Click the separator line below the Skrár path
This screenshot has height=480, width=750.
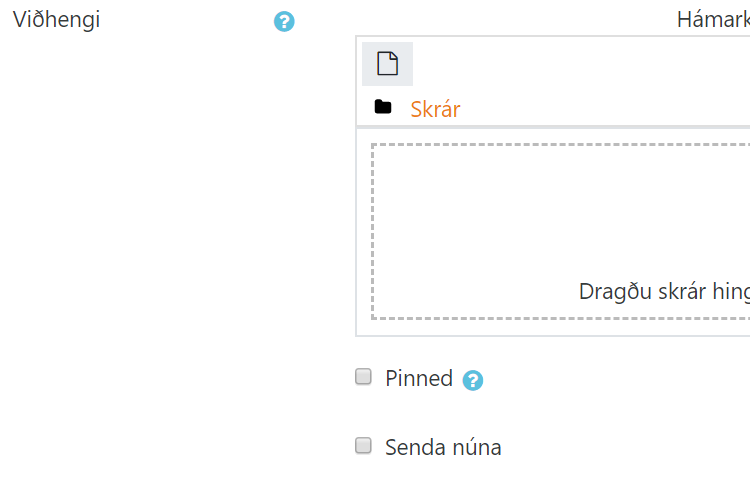pos(550,127)
